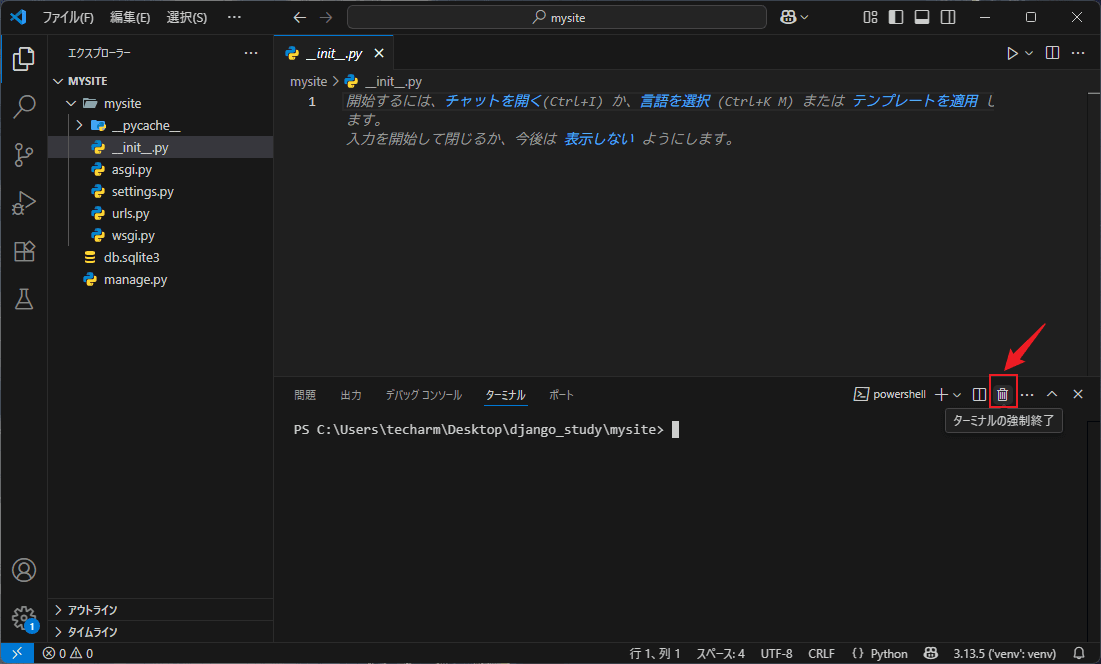The height and width of the screenshot is (664, 1101).
Task: Switch to the 問題 panel tab
Action: 305,395
